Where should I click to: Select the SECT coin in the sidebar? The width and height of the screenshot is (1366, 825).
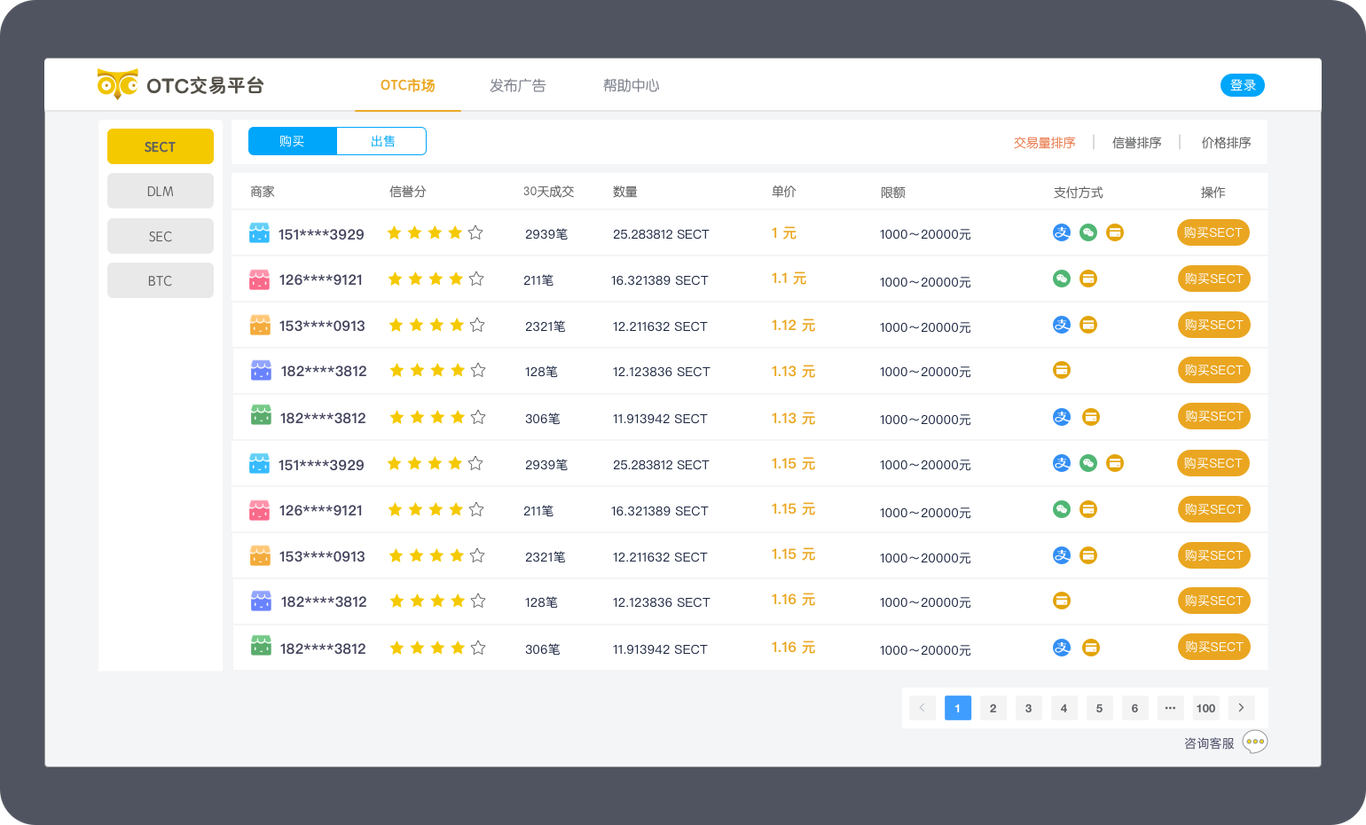click(160, 146)
